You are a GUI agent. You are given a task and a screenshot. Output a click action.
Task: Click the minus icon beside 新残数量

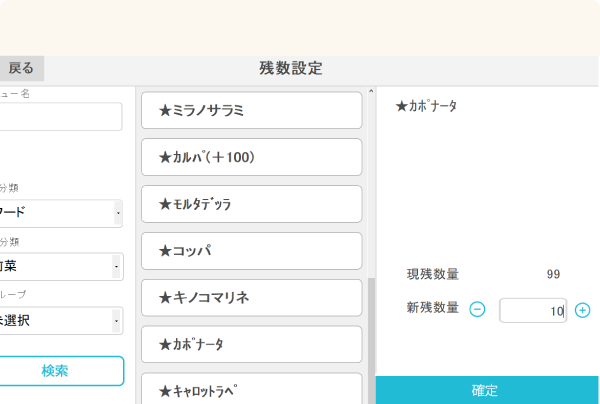[x=477, y=310]
